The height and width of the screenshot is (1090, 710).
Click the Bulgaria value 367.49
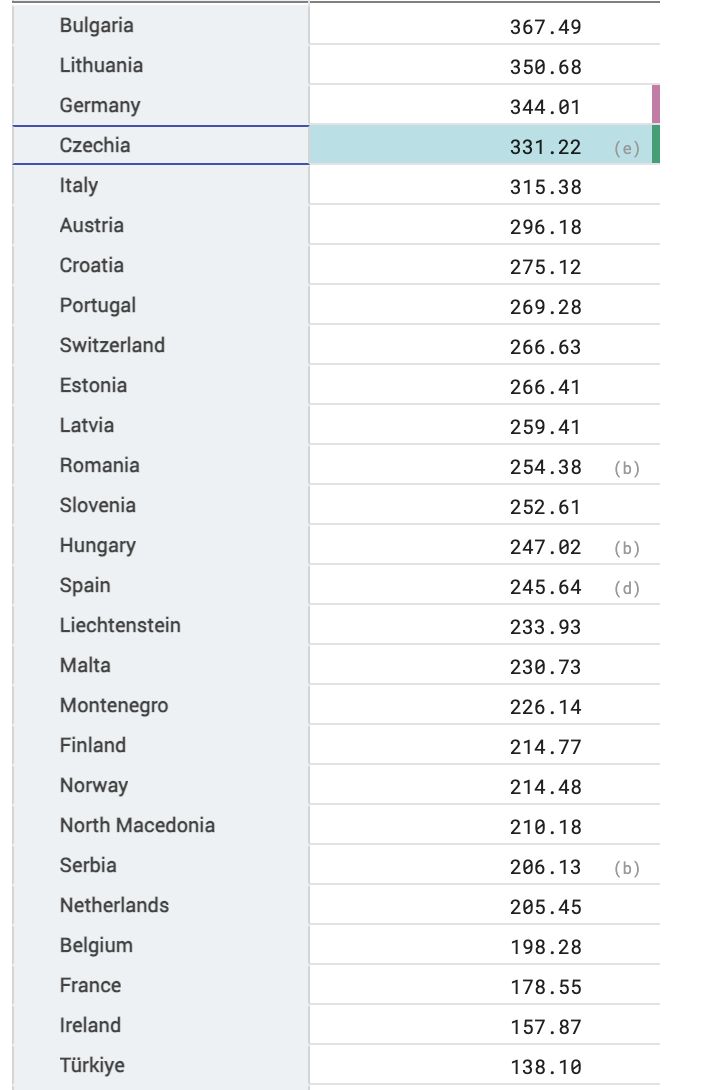tap(545, 27)
